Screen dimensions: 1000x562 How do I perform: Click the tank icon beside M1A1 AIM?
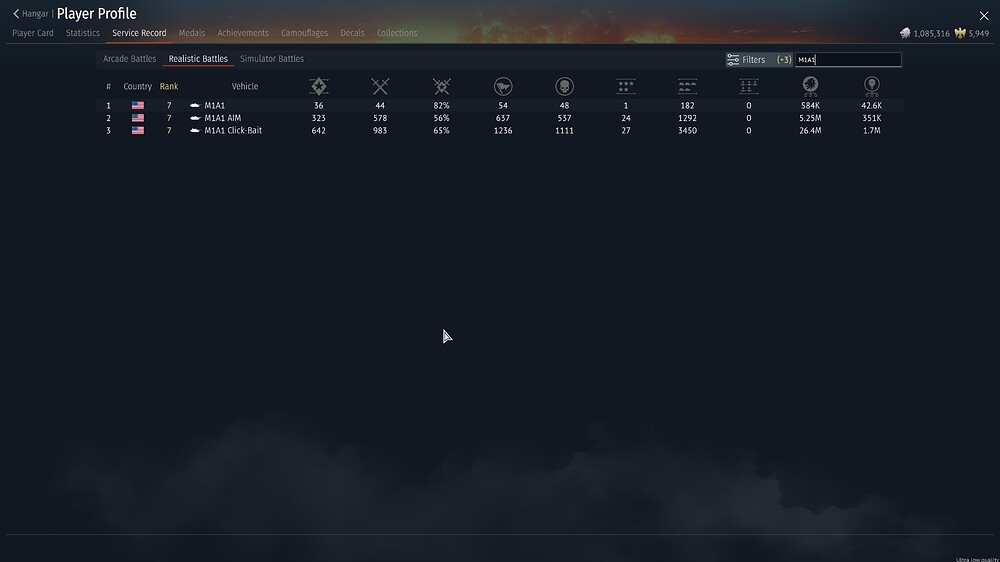(195, 118)
